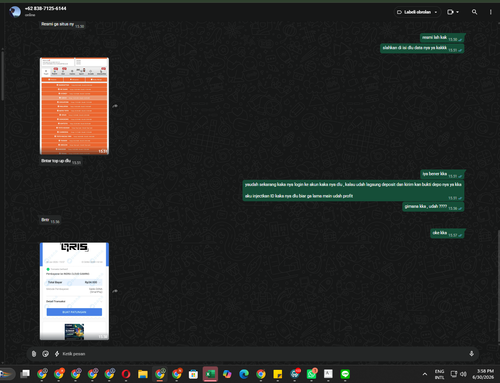Open the QRIS payment receipt image
Image resolution: width=500 pixels, height=383 pixels.
(x=74, y=291)
